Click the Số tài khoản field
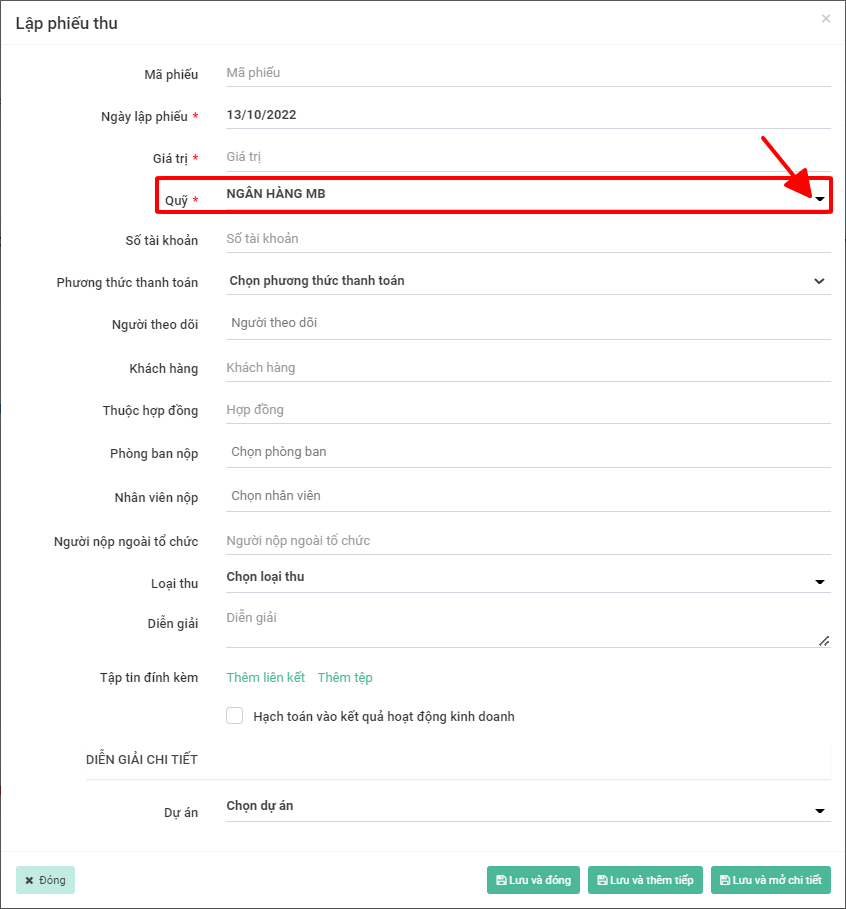Screen dimensions: 846x909 (x=527, y=239)
